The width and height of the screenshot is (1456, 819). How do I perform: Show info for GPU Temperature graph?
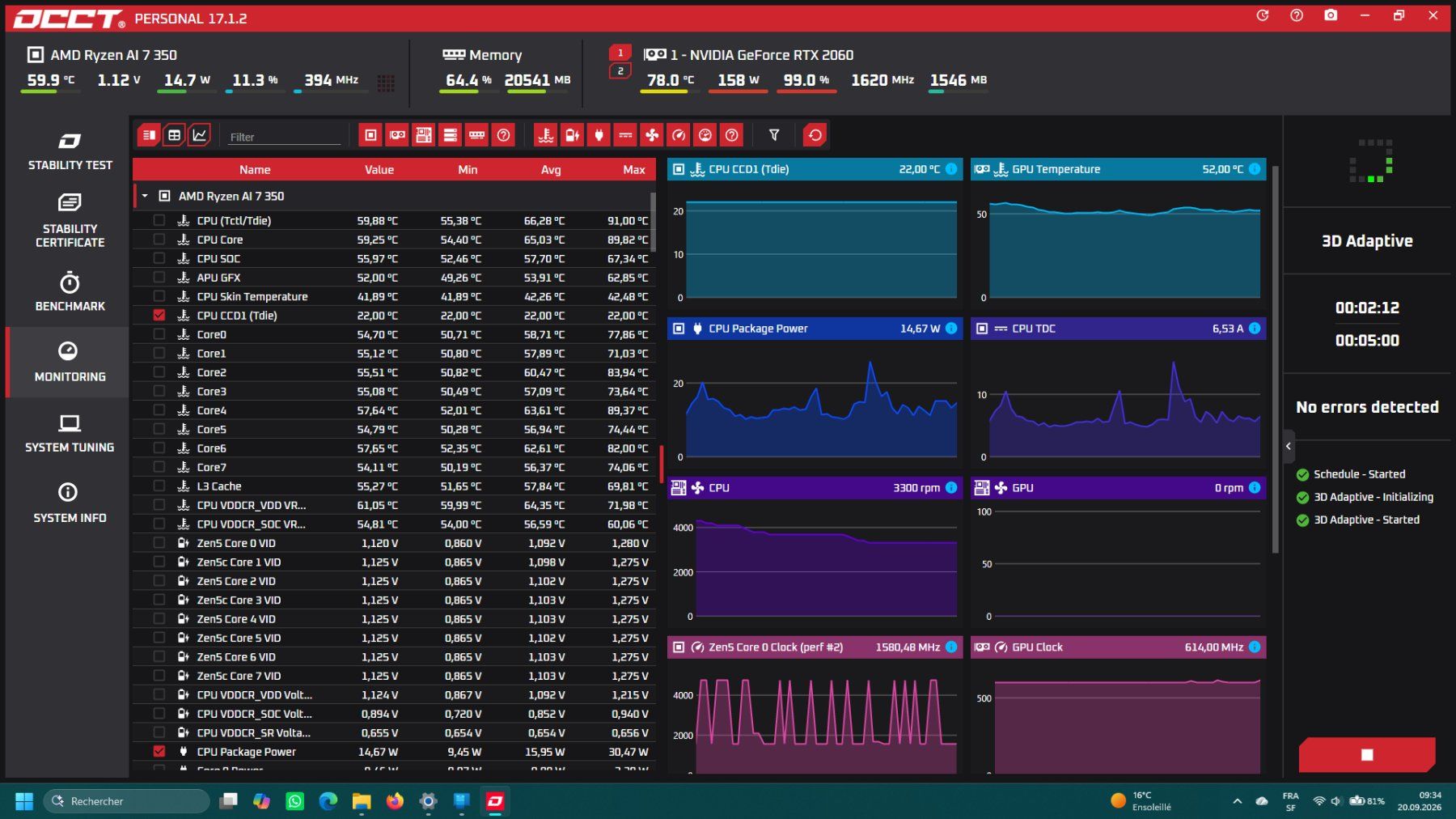coord(1255,169)
